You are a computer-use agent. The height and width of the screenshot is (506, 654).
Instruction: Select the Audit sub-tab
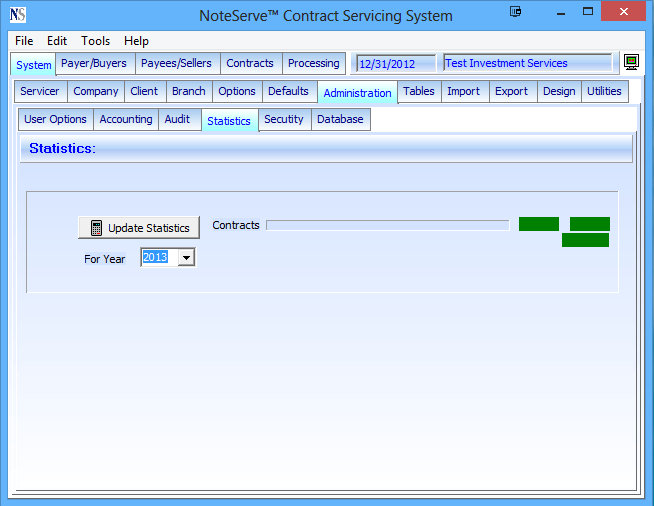tap(177, 119)
